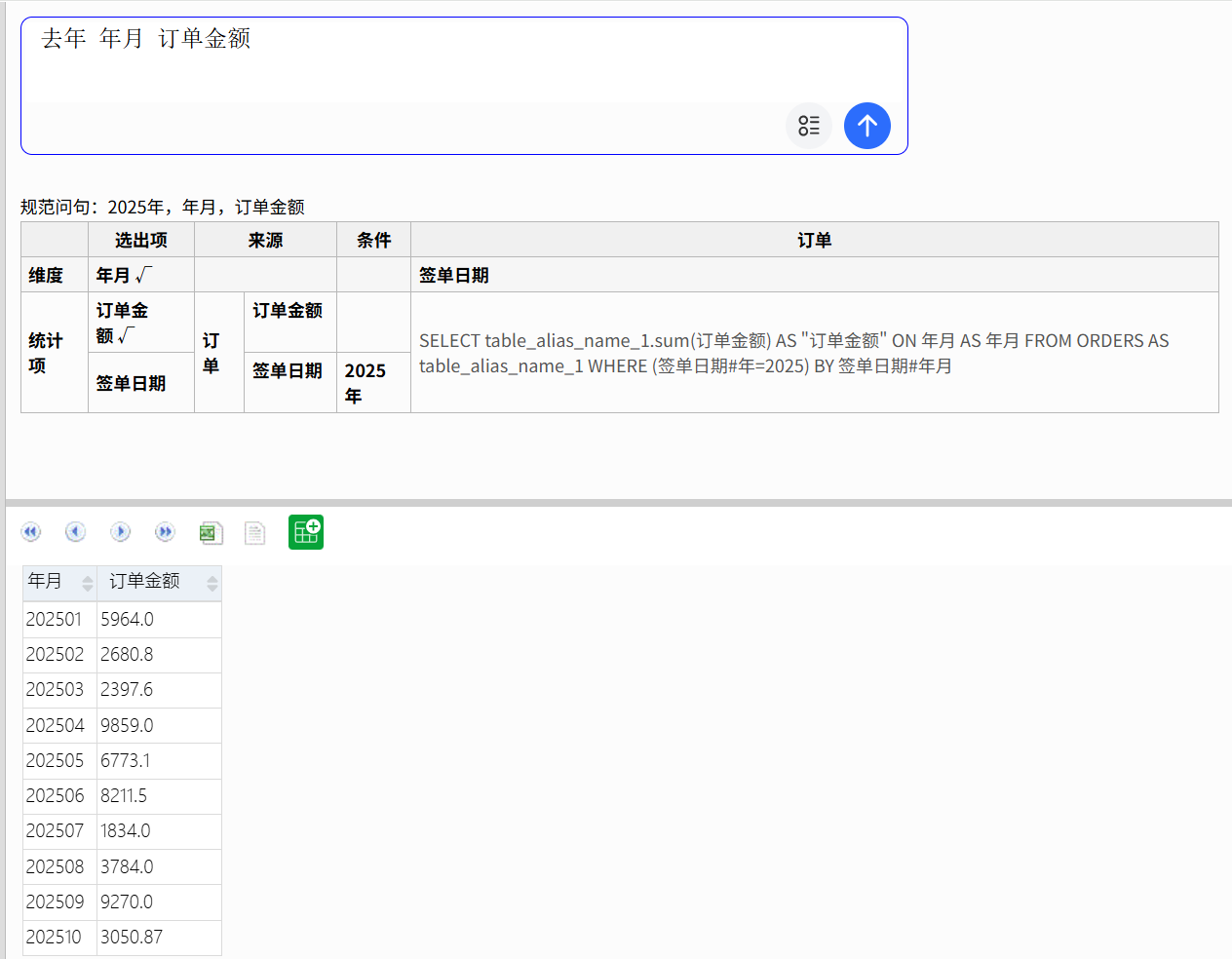Select the 3784.0 amount cell

click(160, 867)
